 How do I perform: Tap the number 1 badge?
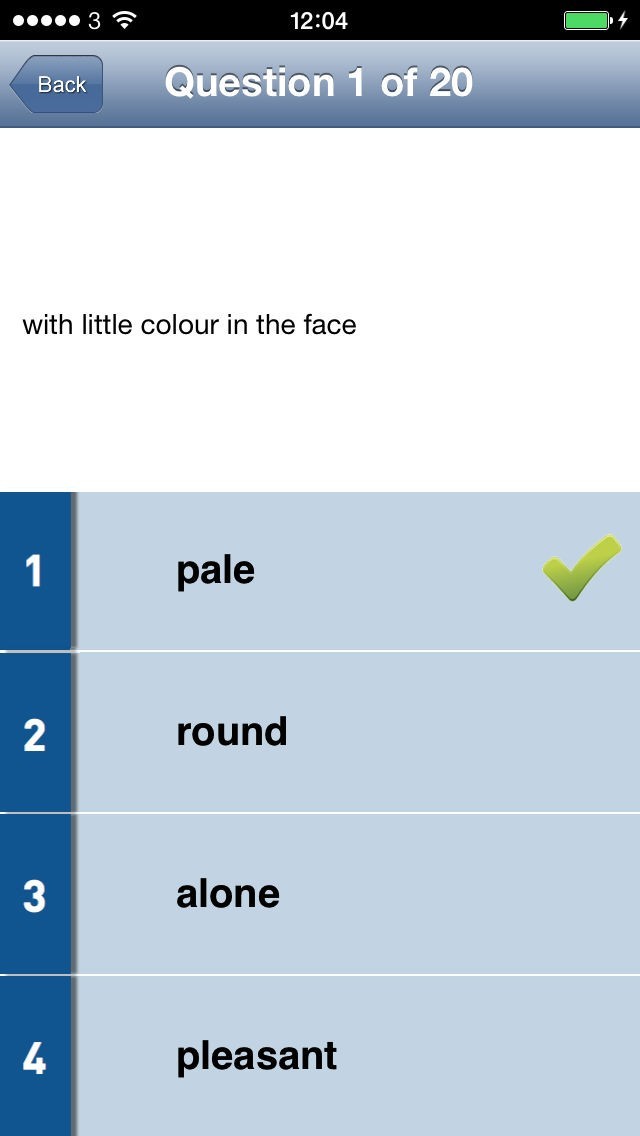35,571
